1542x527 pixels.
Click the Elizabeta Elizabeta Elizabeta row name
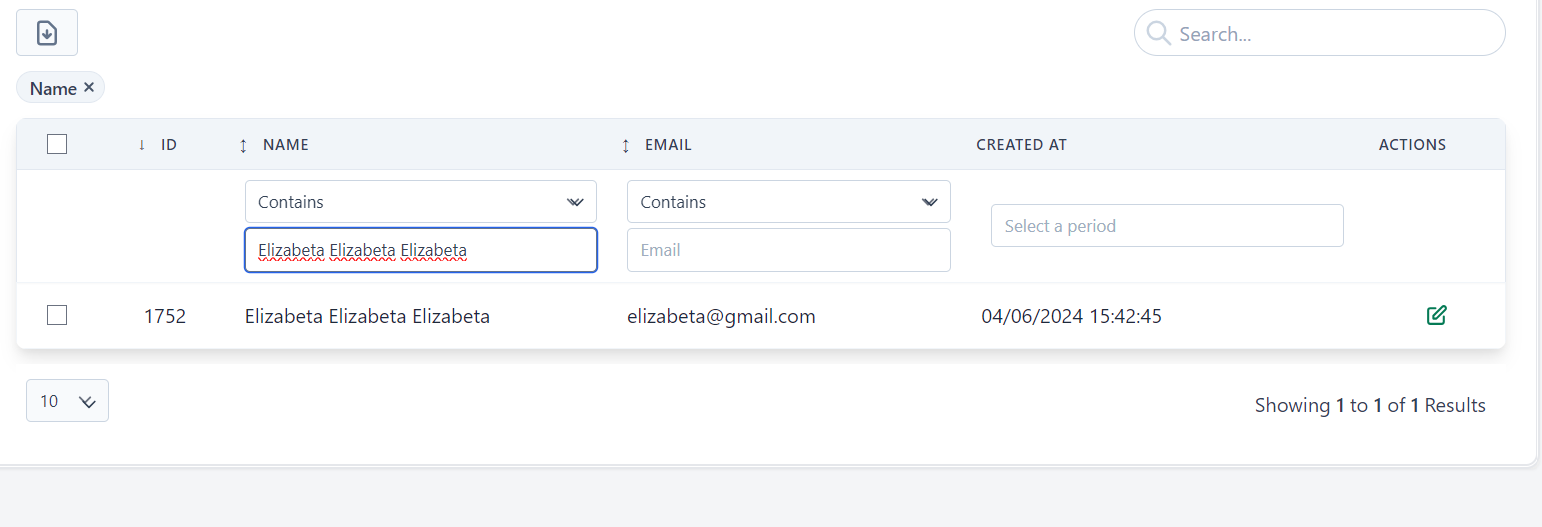367,317
